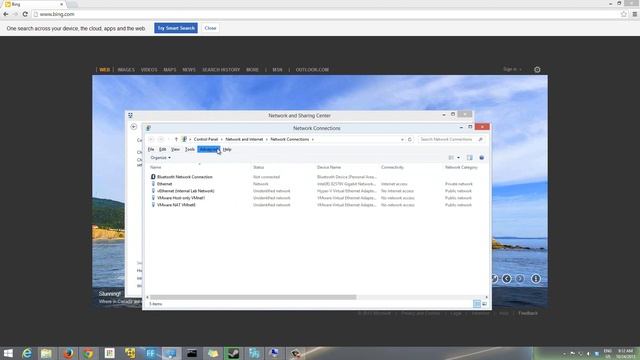The image size is (640, 360).
Task: Open Bing IMAGES tab
Action: pos(126,70)
